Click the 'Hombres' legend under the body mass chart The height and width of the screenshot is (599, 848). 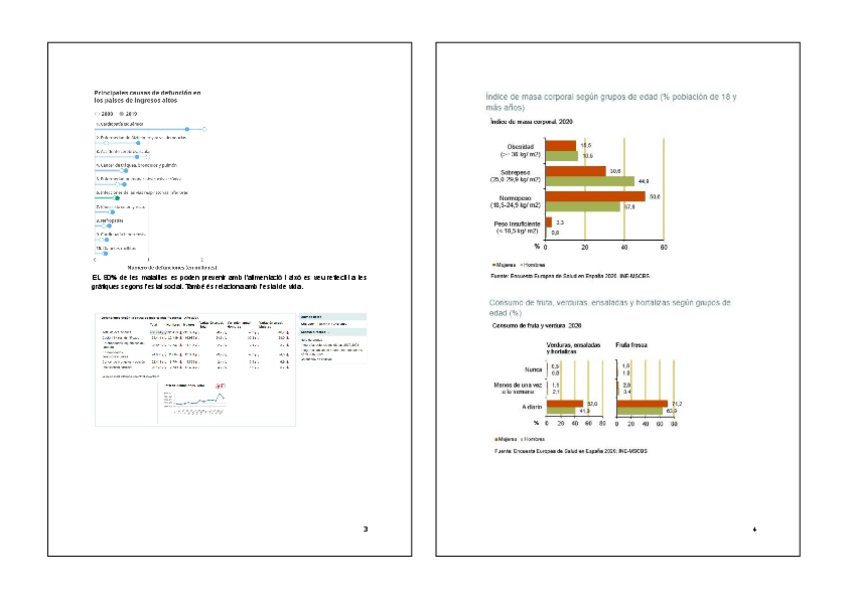pos(533,265)
